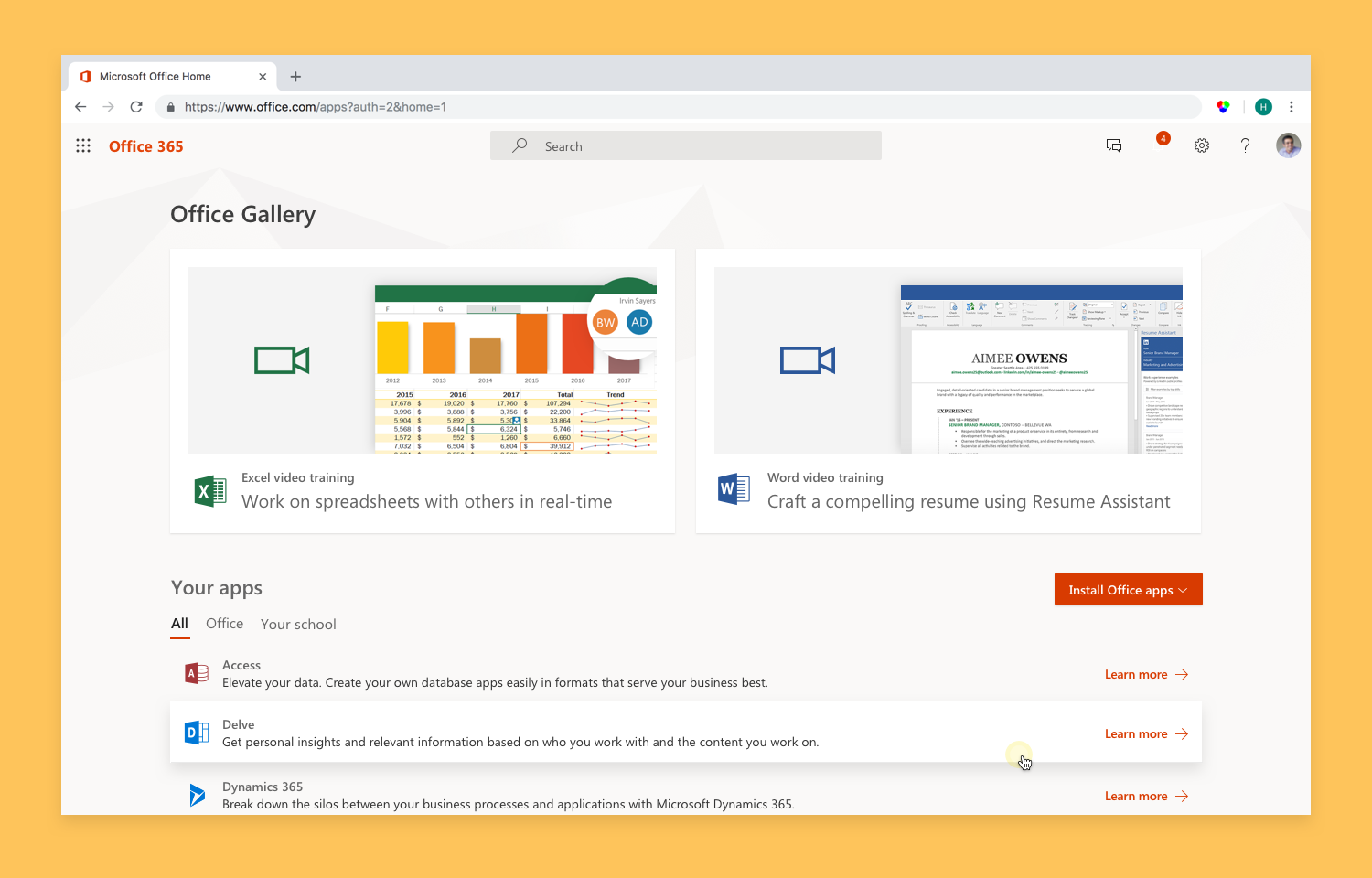Select the Access app icon

point(196,672)
